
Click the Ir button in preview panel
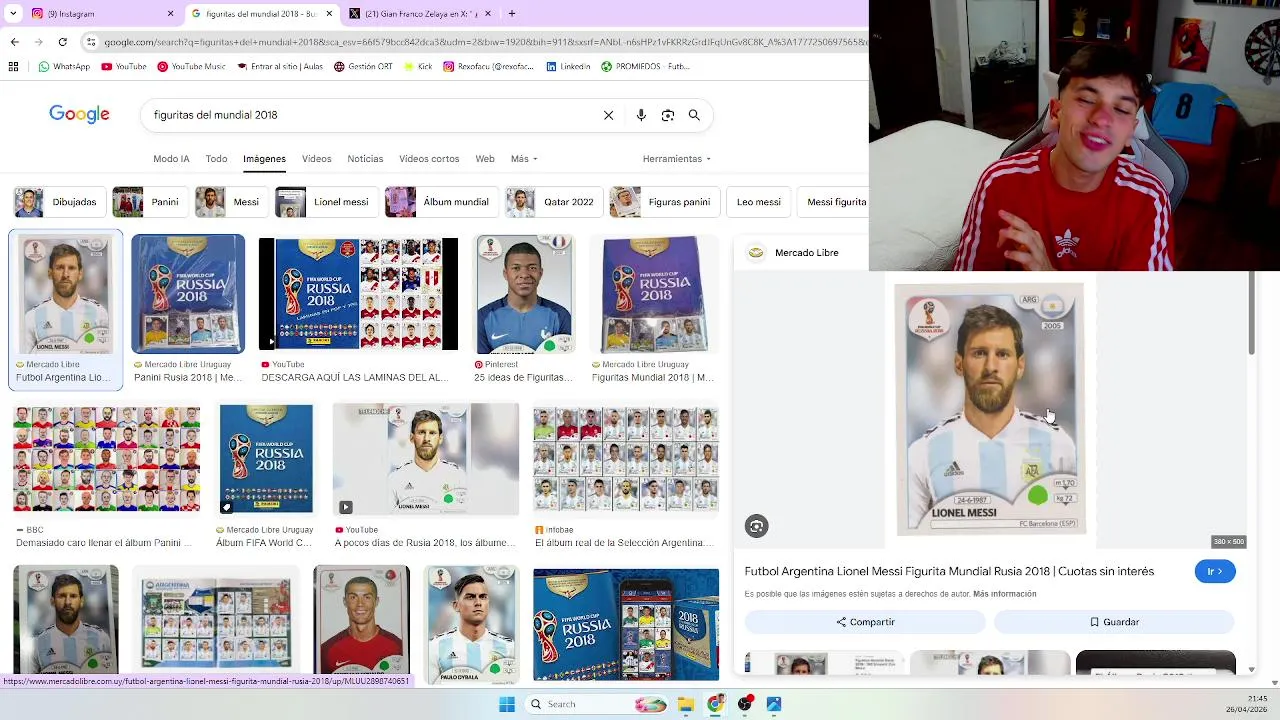tap(1215, 571)
